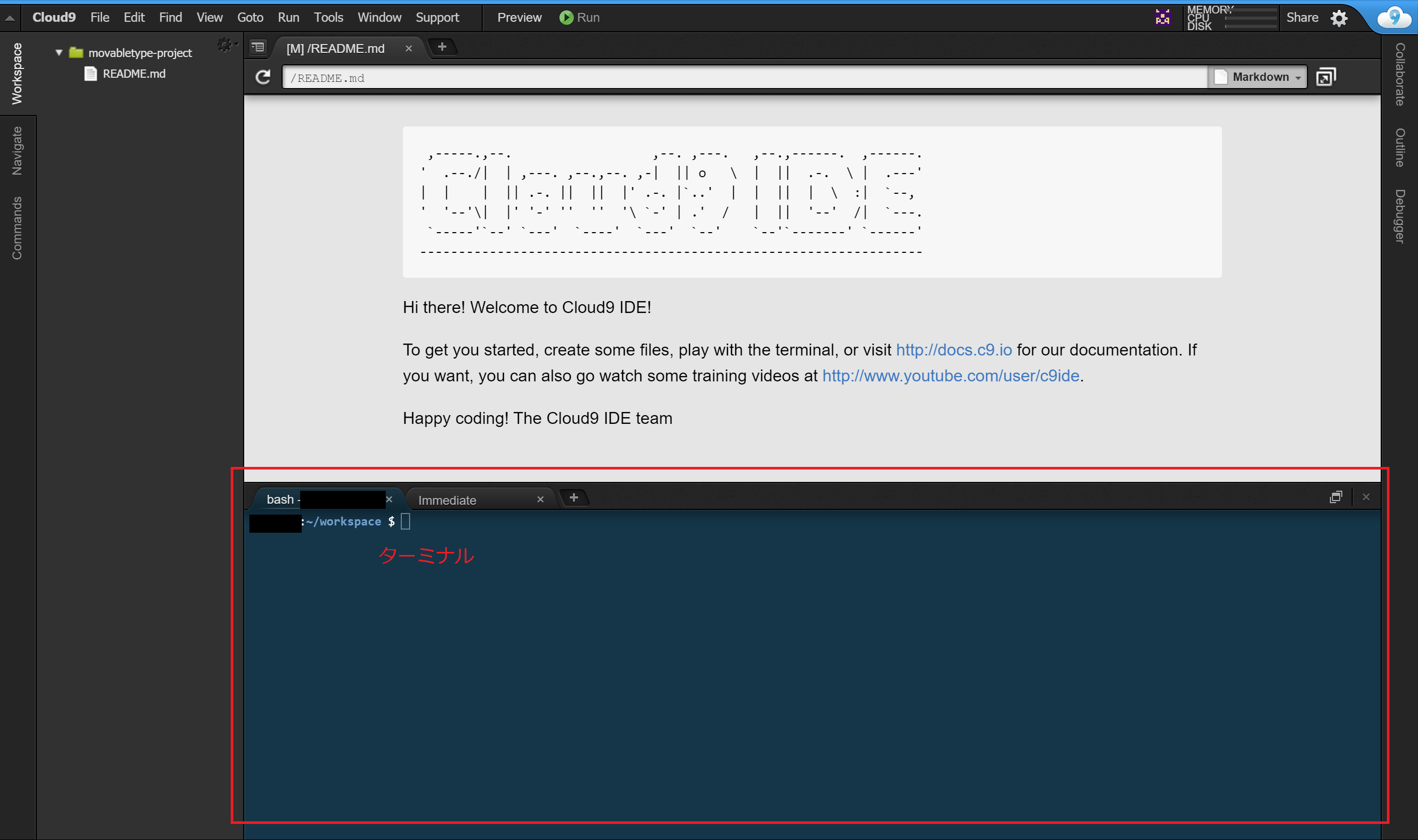Open the Edit menu

tap(134, 18)
